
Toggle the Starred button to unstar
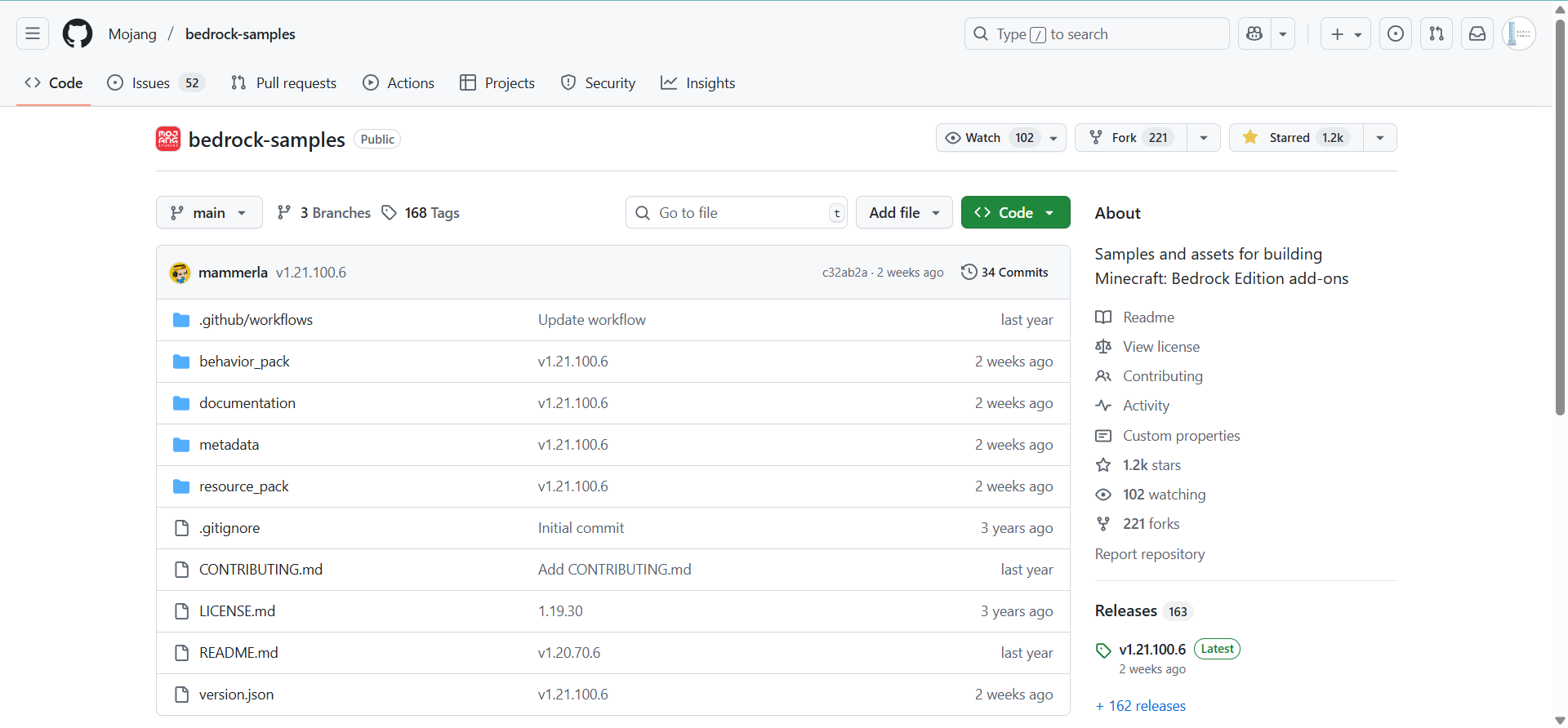(x=1296, y=138)
